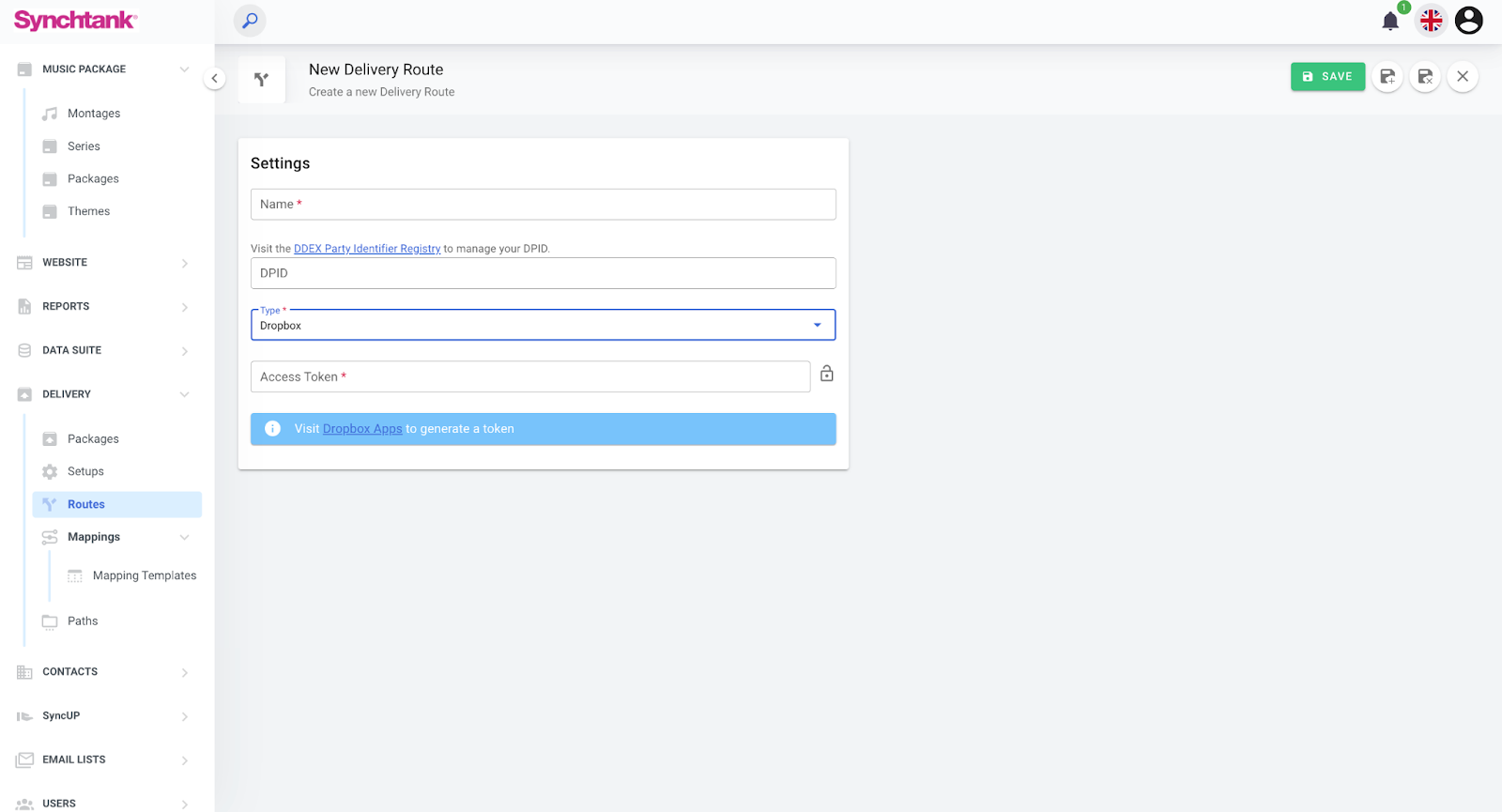Collapse the Music Package section

tap(184, 69)
